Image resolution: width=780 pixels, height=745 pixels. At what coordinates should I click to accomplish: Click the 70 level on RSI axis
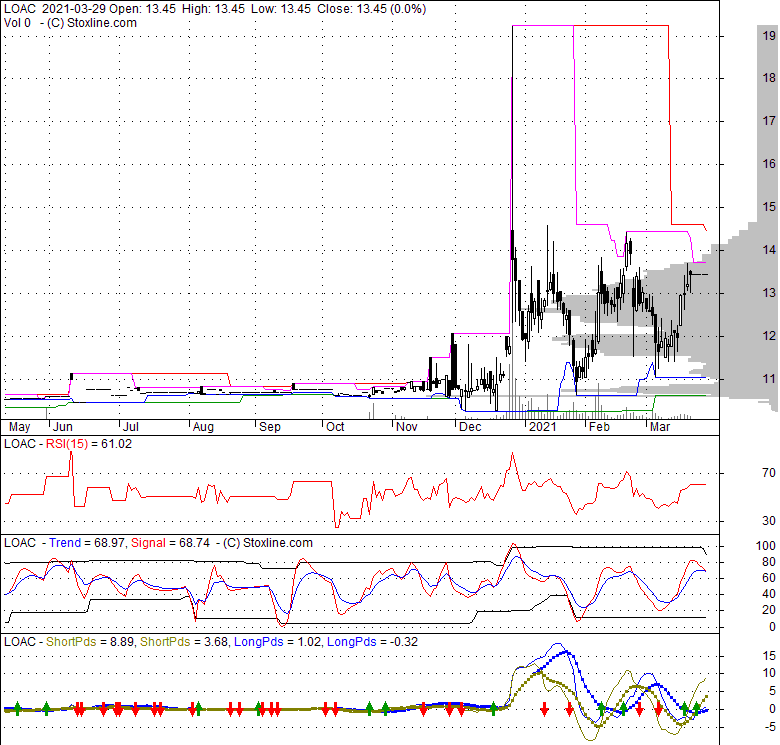pyautogui.click(x=769, y=472)
